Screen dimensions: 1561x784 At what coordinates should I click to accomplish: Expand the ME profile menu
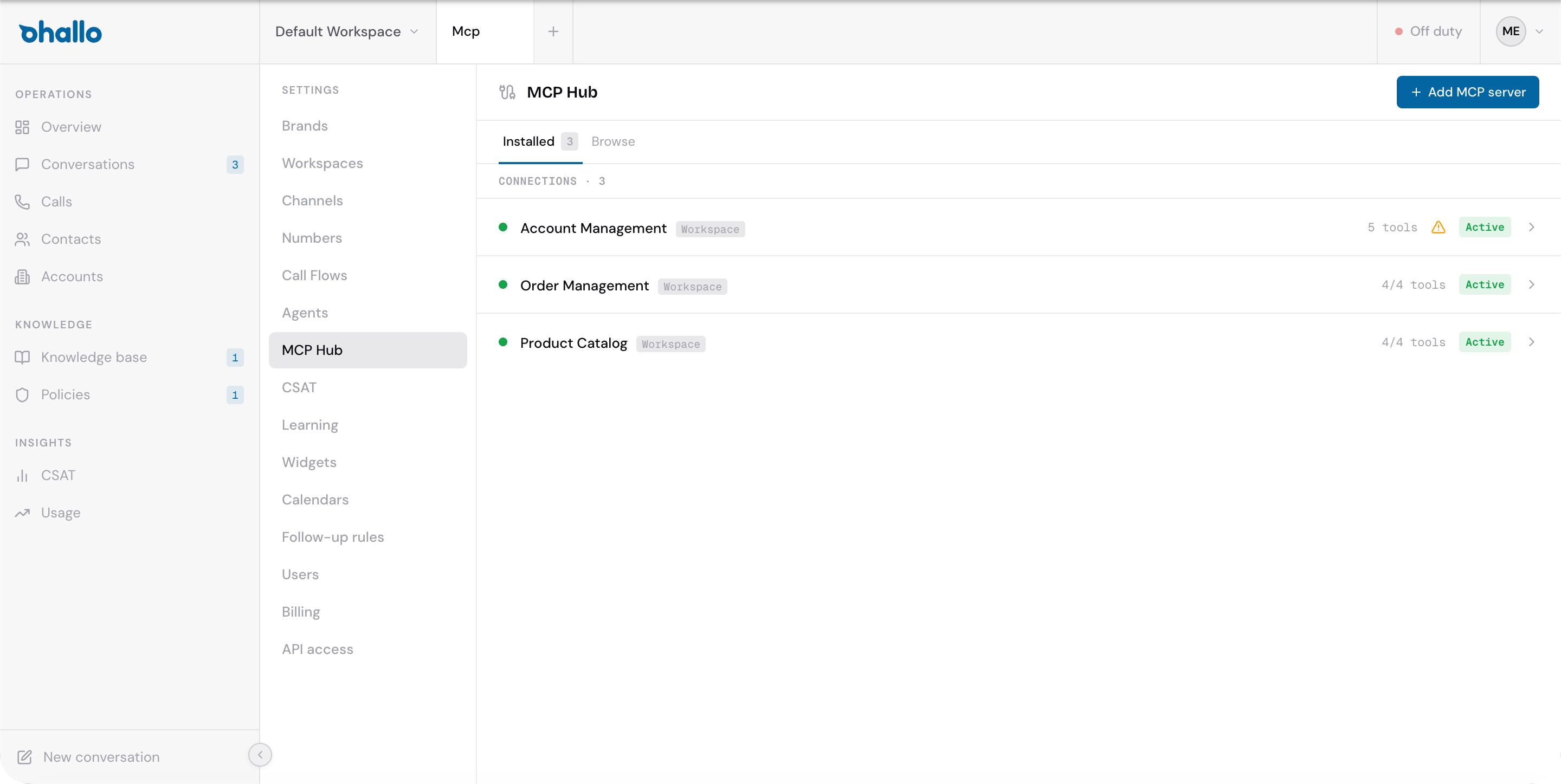[1520, 31]
